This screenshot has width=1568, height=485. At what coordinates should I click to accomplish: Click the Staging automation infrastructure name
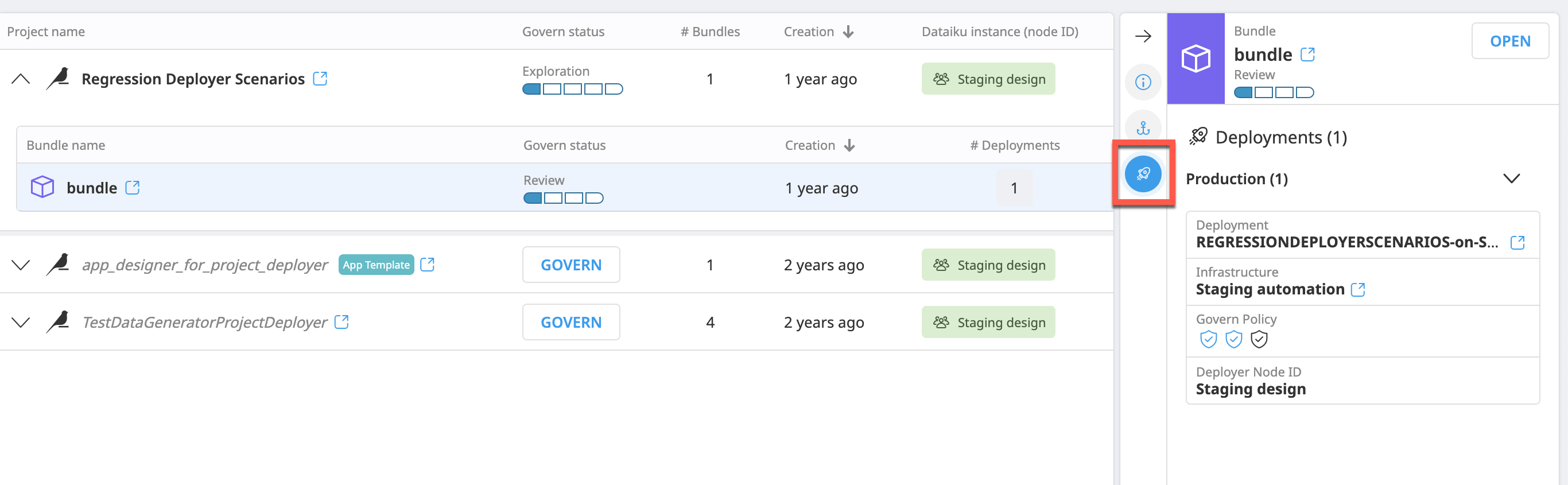click(x=1270, y=289)
